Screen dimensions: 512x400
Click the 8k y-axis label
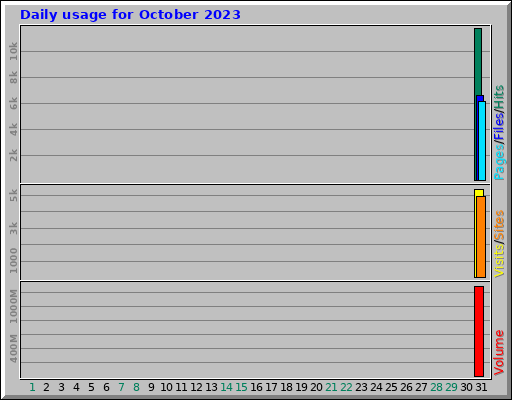tap(13, 77)
